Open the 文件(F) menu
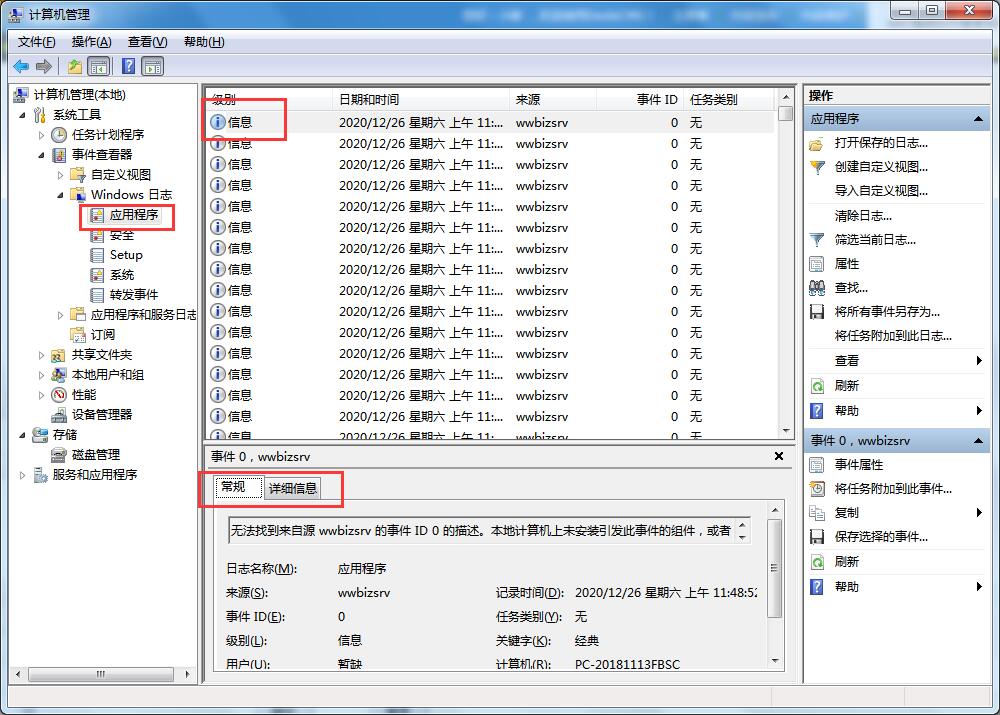This screenshot has width=1000, height=715. pos(36,42)
